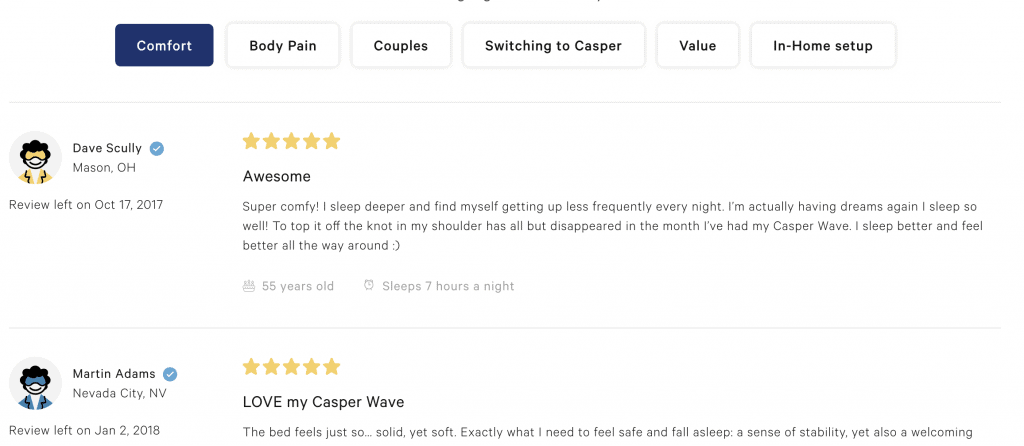The image size is (1024, 446).
Task: Click star rating above LOVE my Casper Wave
Action: click(291, 367)
